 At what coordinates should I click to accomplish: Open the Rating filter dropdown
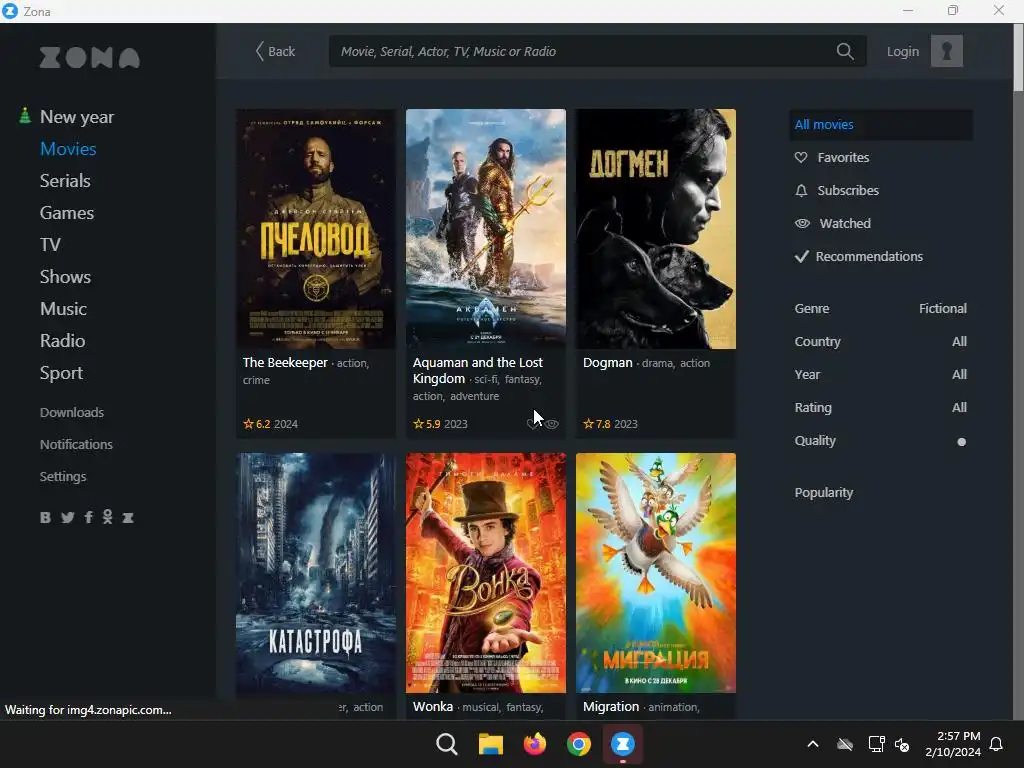880,408
